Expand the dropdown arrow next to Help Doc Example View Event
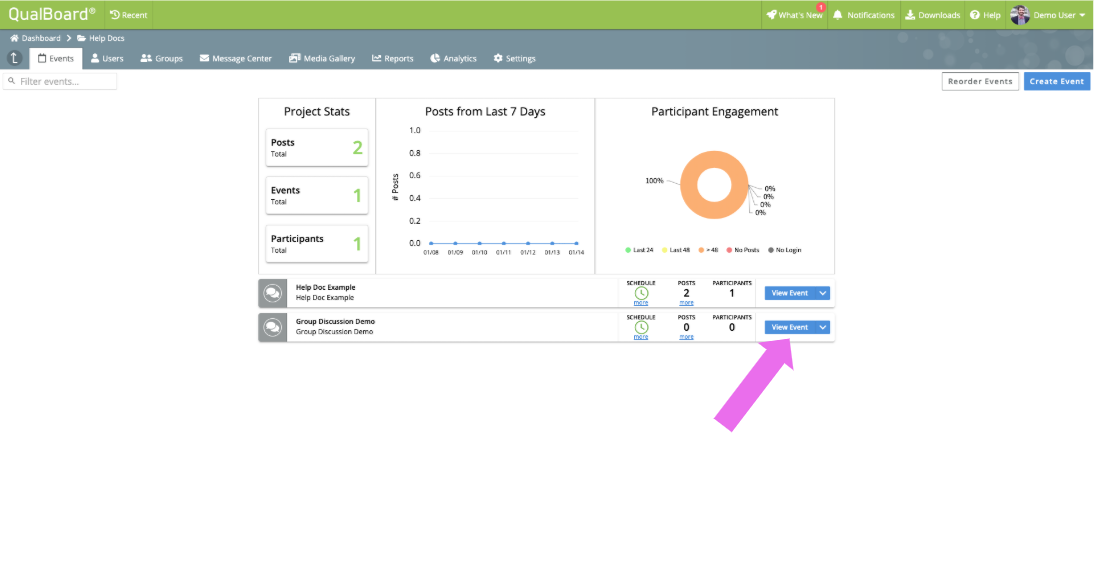Image resolution: width=1094 pixels, height=567 pixels. [823, 293]
